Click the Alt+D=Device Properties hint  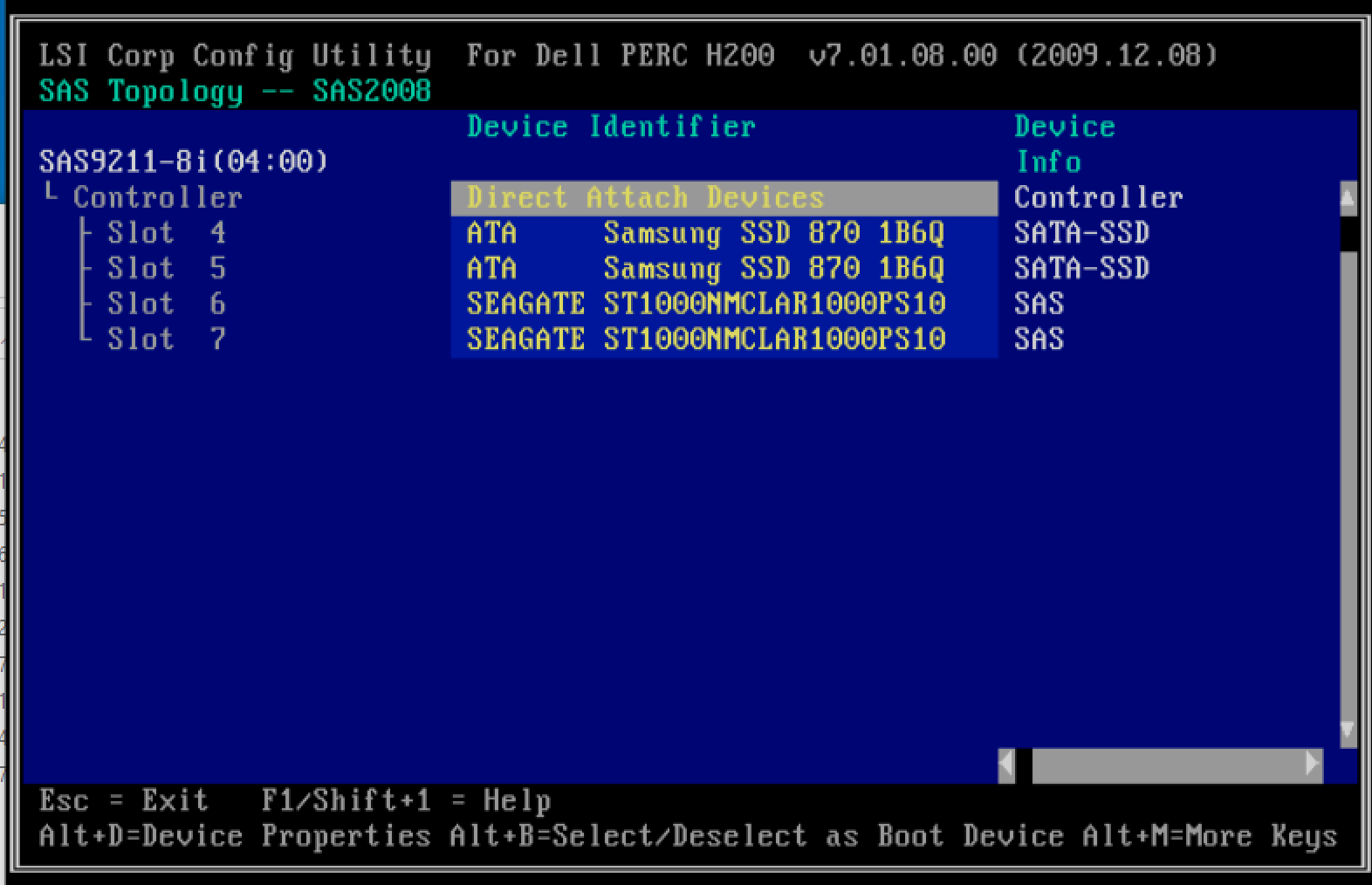coord(235,836)
